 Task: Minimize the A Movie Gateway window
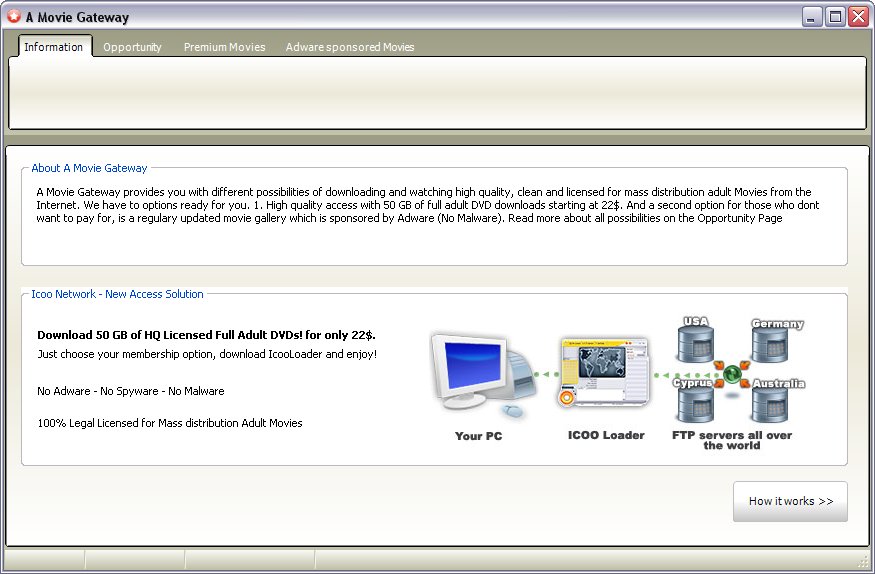click(811, 17)
